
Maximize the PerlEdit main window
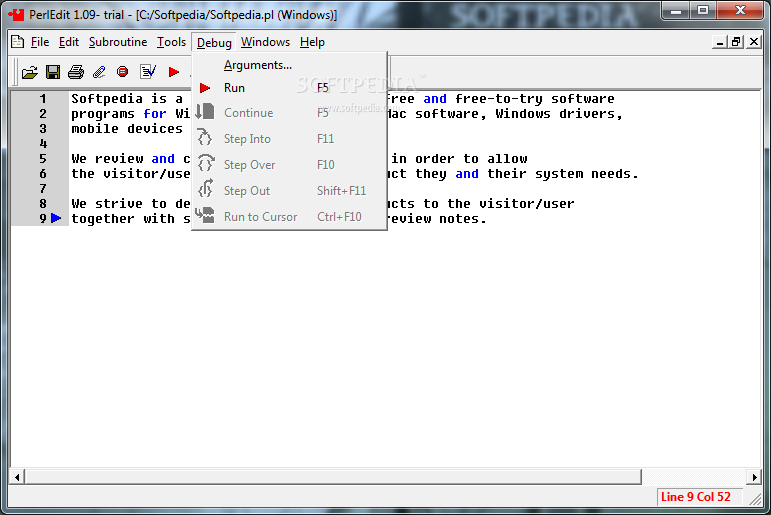click(x=703, y=11)
